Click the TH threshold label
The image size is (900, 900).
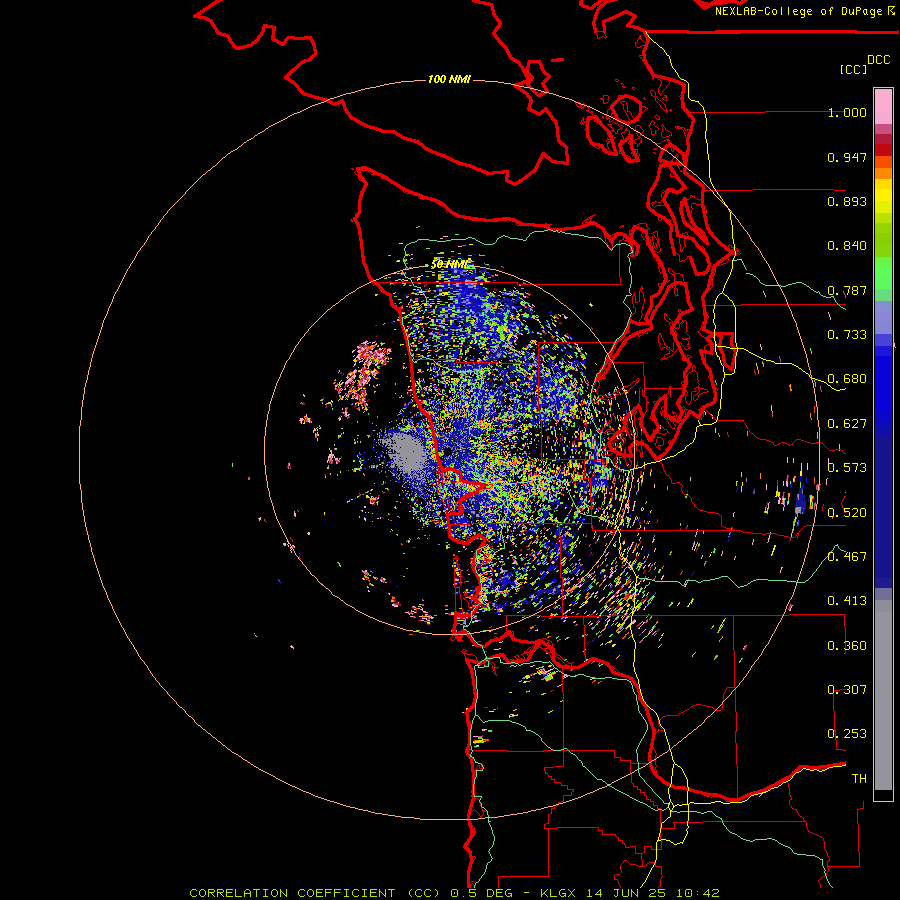tap(859, 778)
